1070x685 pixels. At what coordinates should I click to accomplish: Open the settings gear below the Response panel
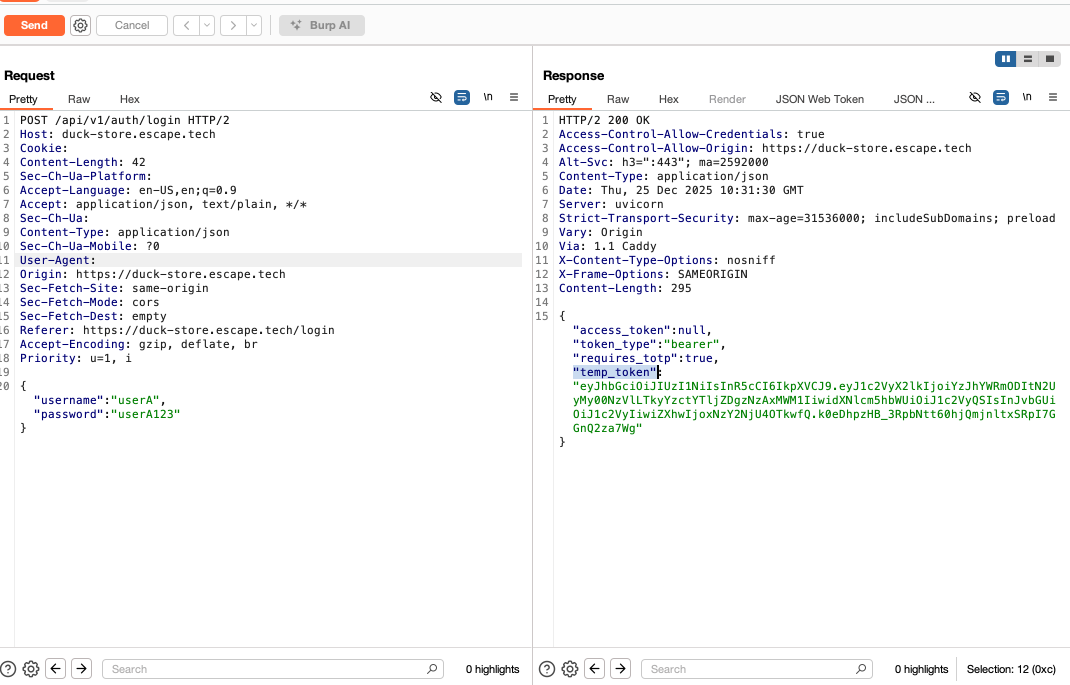point(570,668)
